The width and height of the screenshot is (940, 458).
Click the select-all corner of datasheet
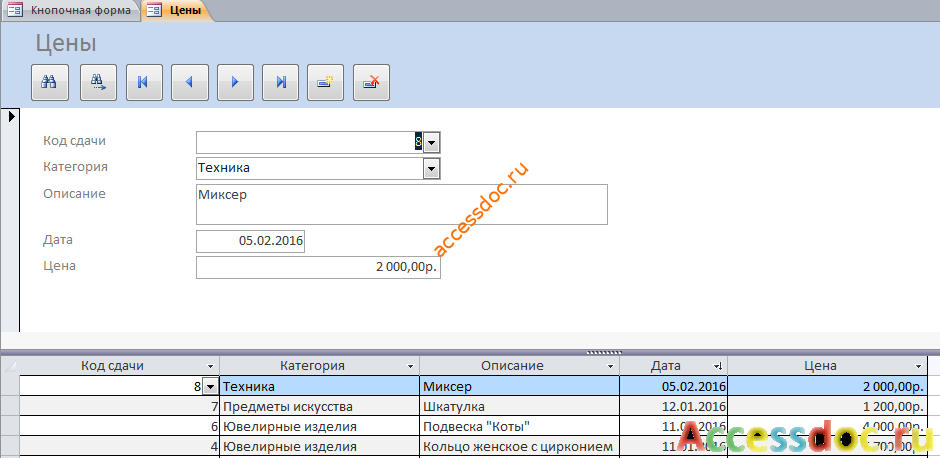pyautogui.click(x=10, y=366)
